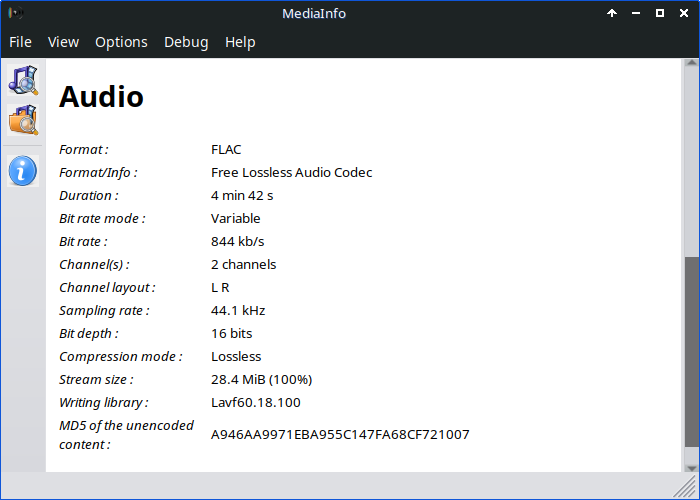The height and width of the screenshot is (500, 700).
Task: Open the blue About info icon
Action: [23, 171]
